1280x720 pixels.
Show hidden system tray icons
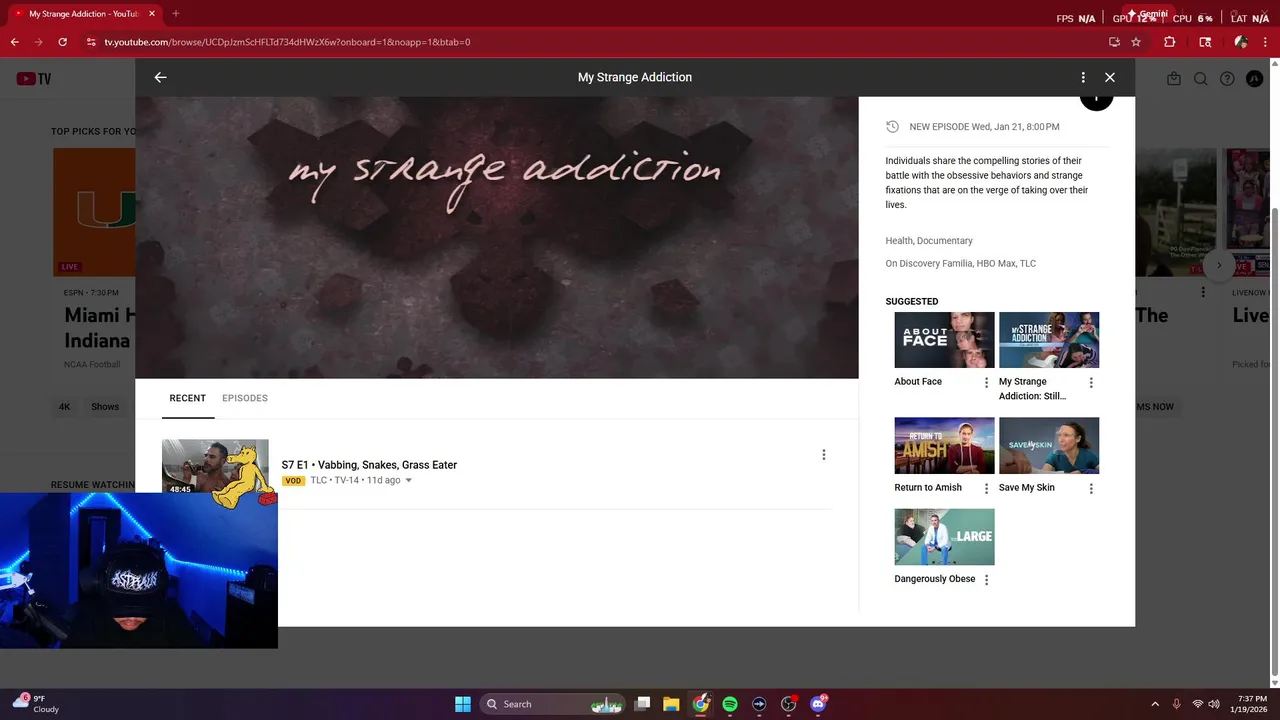pos(1155,704)
